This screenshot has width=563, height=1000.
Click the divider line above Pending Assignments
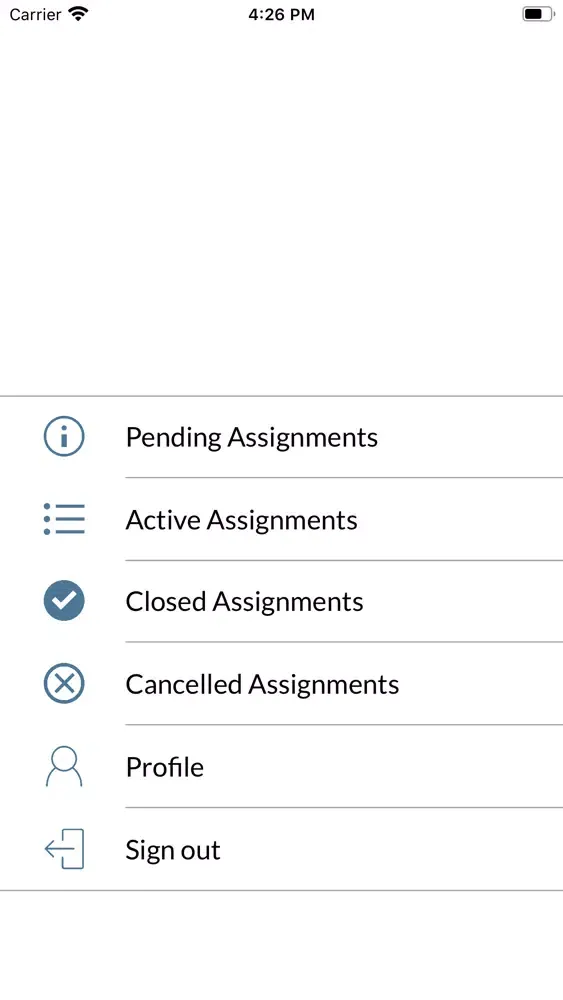[x=281, y=396]
